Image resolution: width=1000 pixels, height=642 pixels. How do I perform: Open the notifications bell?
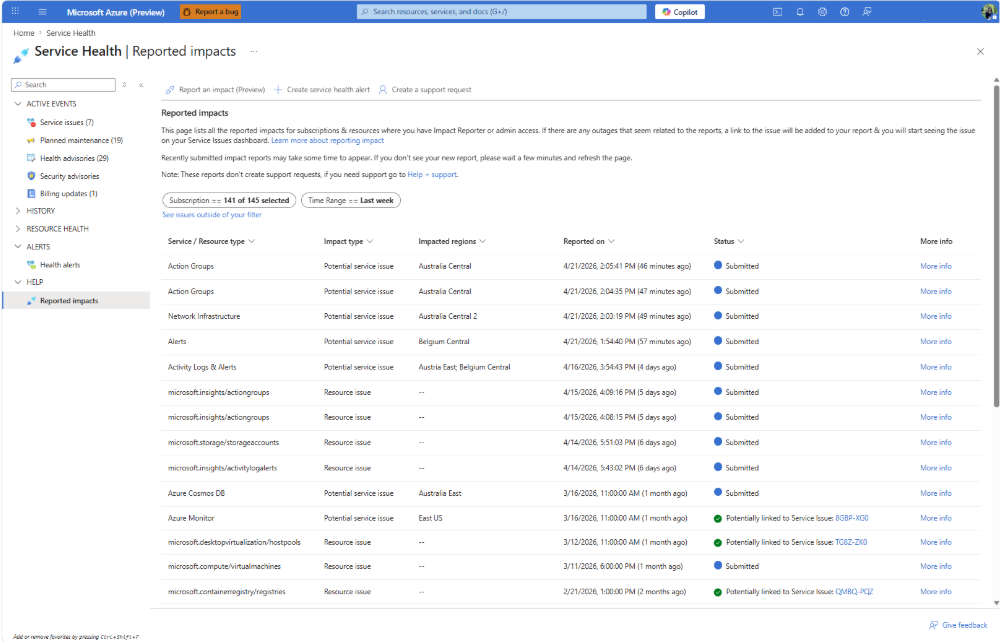800,11
